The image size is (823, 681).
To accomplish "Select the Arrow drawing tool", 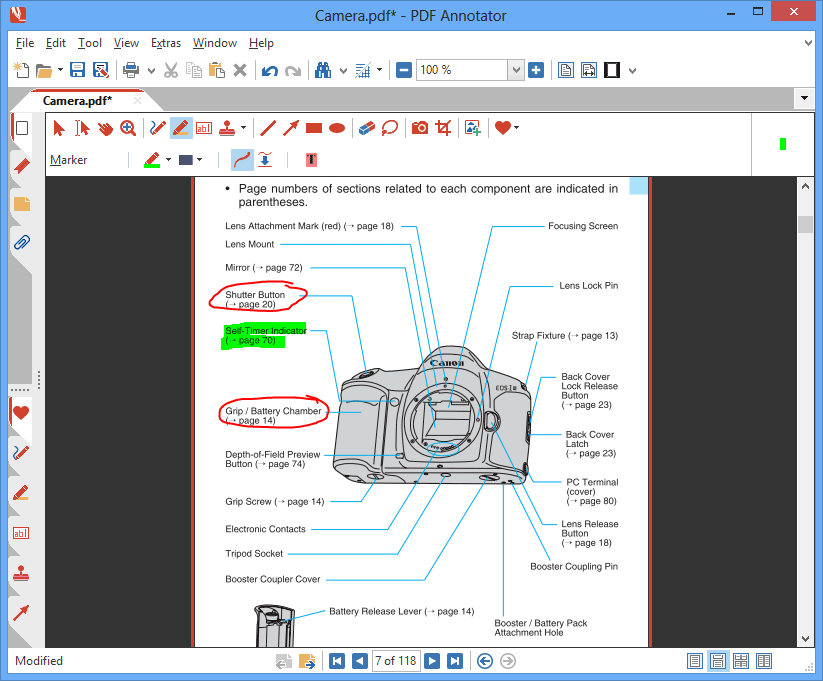I will [291, 128].
